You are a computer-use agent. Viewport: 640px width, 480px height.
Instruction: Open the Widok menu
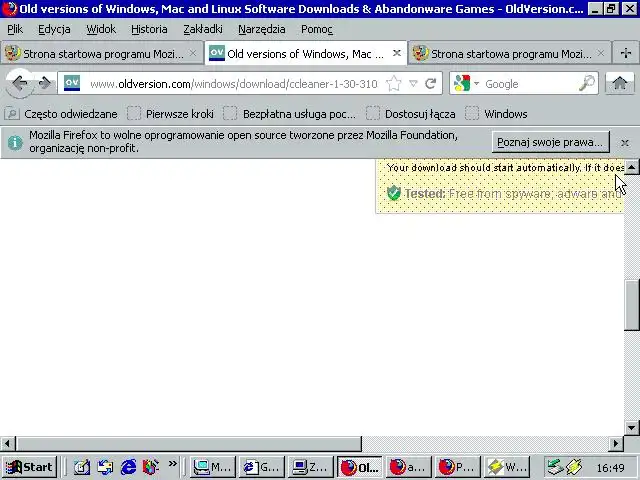(101, 29)
